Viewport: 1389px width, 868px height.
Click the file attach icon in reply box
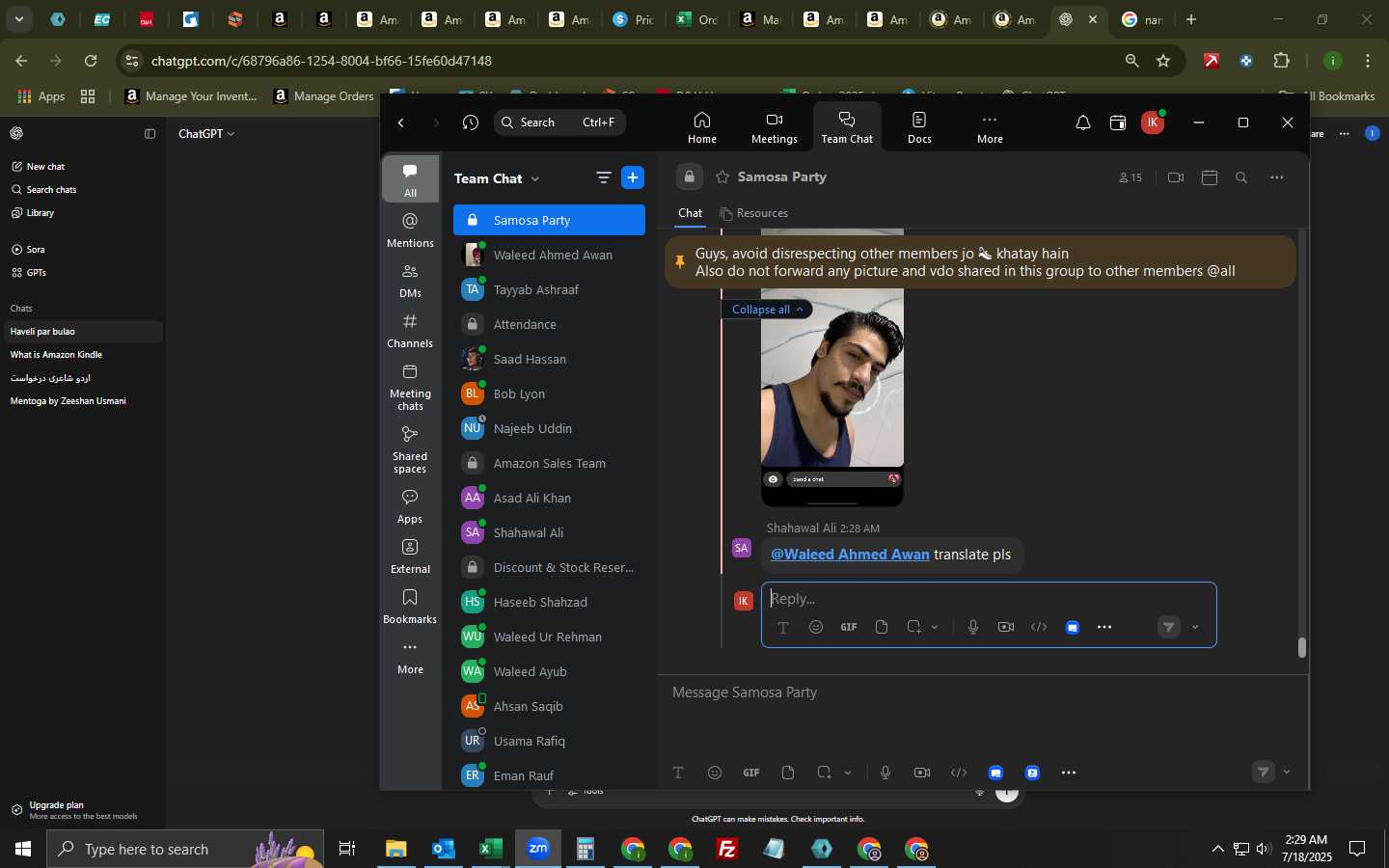click(882, 628)
